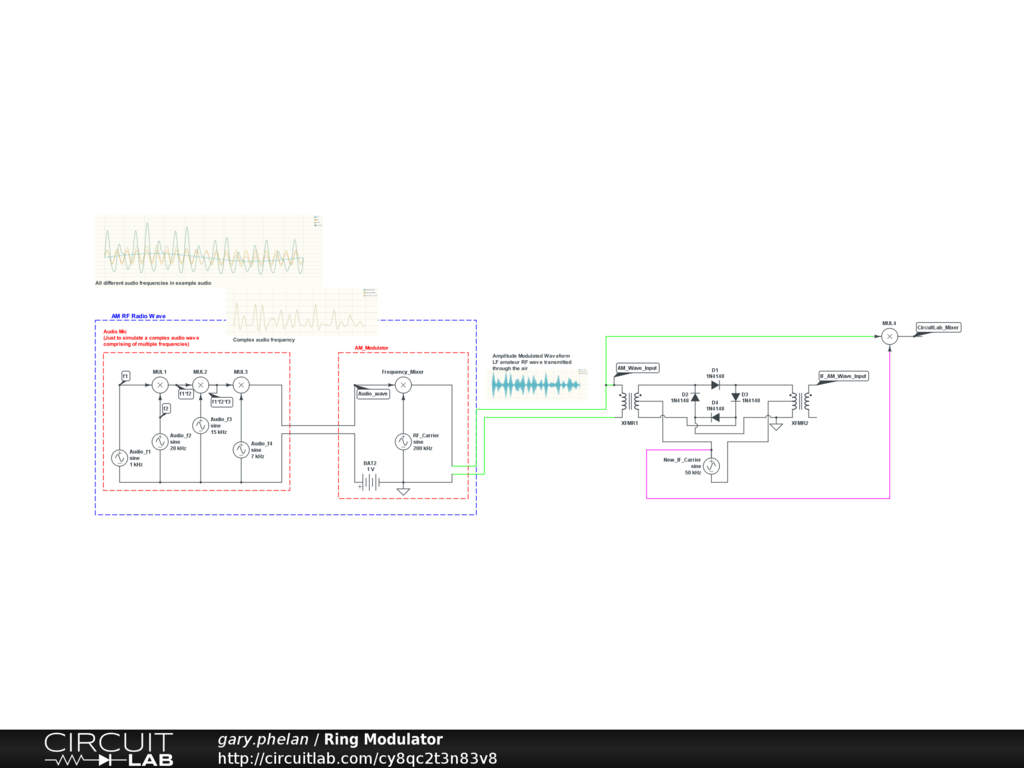This screenshot has height=768, width=1024.
Task: Click the MUL4 multiplier symbol
Action: click(889, 337)
